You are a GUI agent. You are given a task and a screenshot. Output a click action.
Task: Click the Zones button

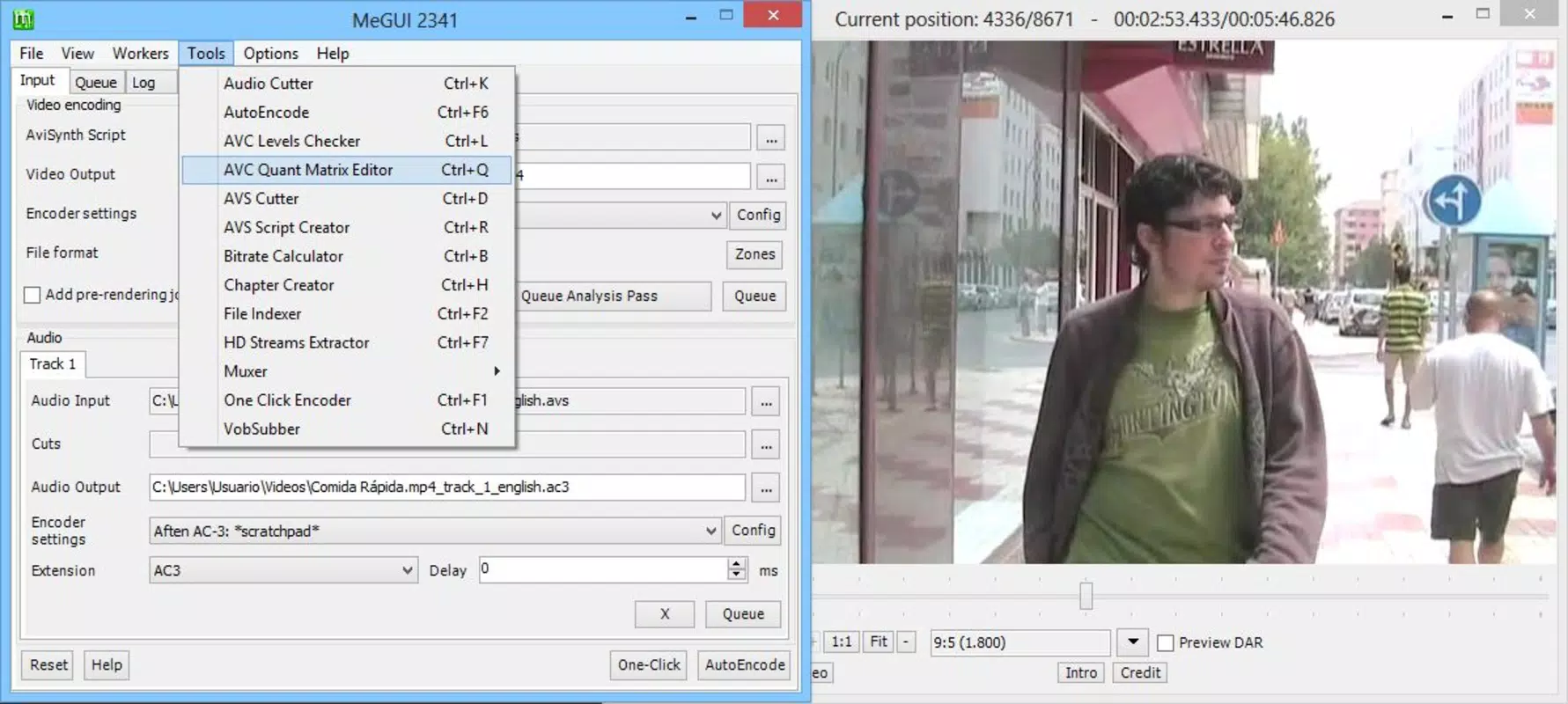tap(755, 254)
